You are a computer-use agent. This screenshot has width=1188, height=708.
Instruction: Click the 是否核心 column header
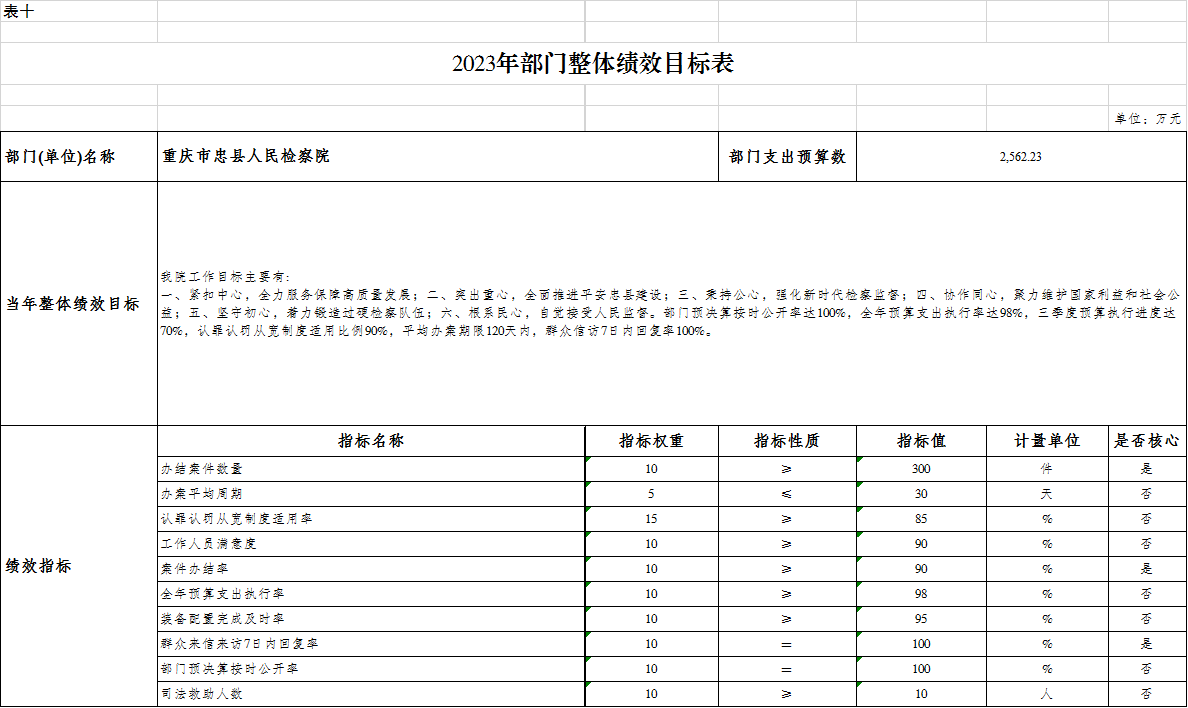click(1146, 441)
